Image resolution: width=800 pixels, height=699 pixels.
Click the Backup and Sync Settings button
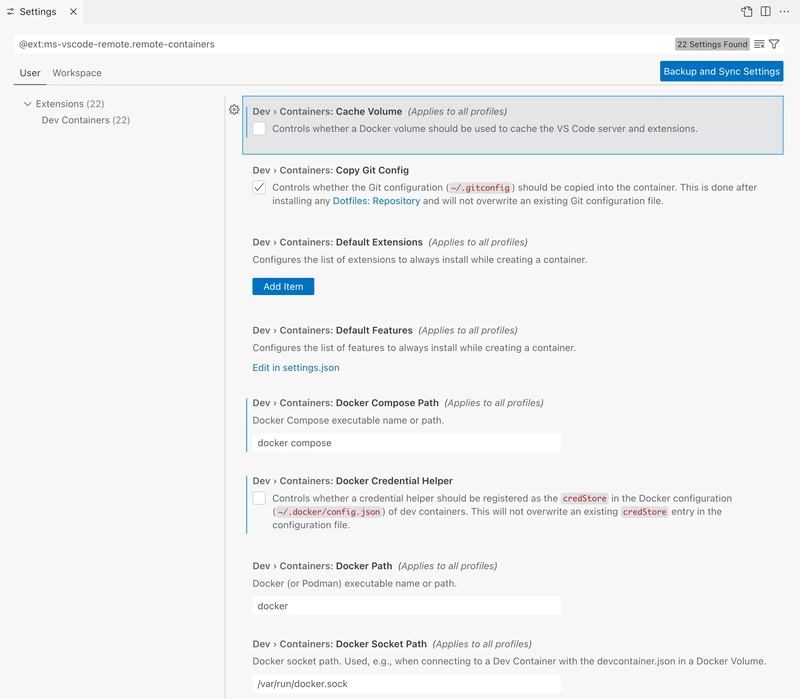tap(721, 72)
